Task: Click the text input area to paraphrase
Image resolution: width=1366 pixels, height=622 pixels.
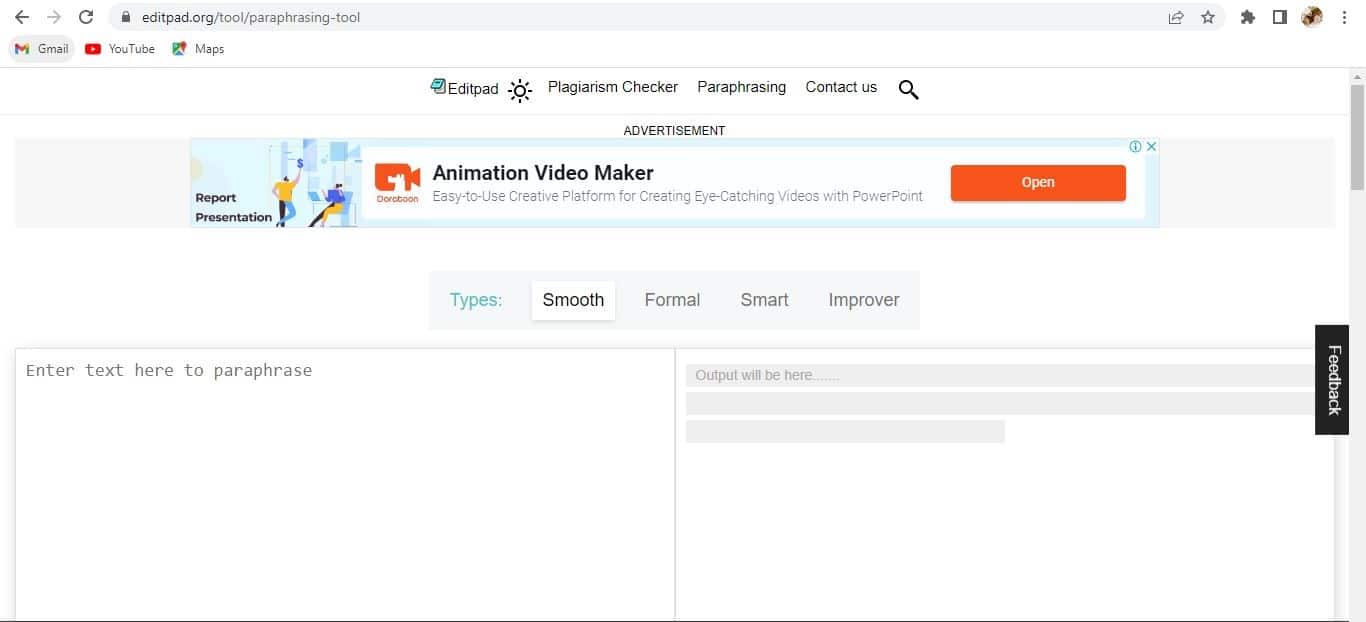Action: coord(345,485)
